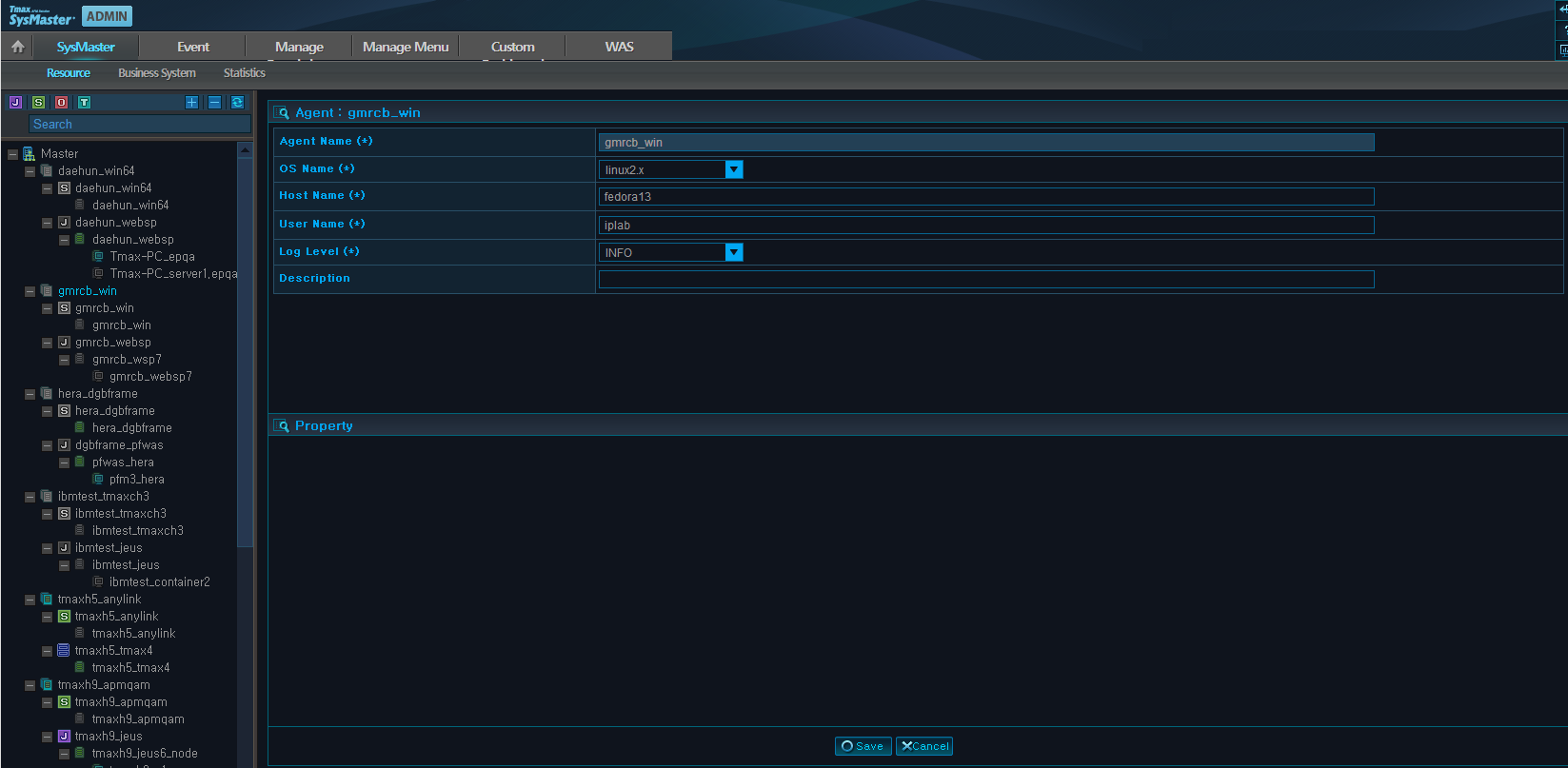Open the Event menu
1568x768 pixels.
point(193,47)
